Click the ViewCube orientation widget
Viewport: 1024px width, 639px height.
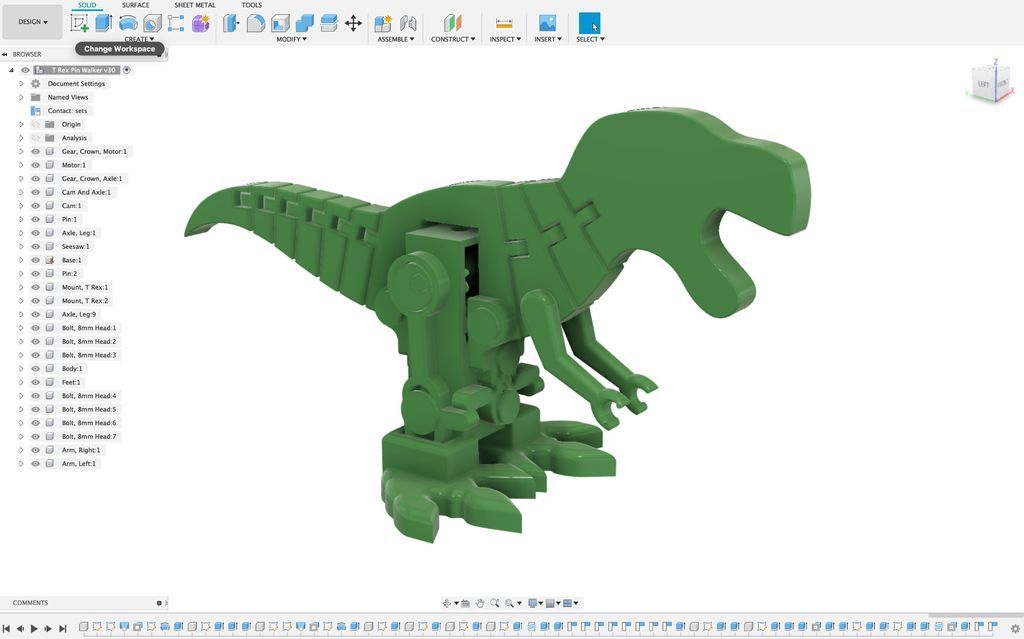coord(991,82)
